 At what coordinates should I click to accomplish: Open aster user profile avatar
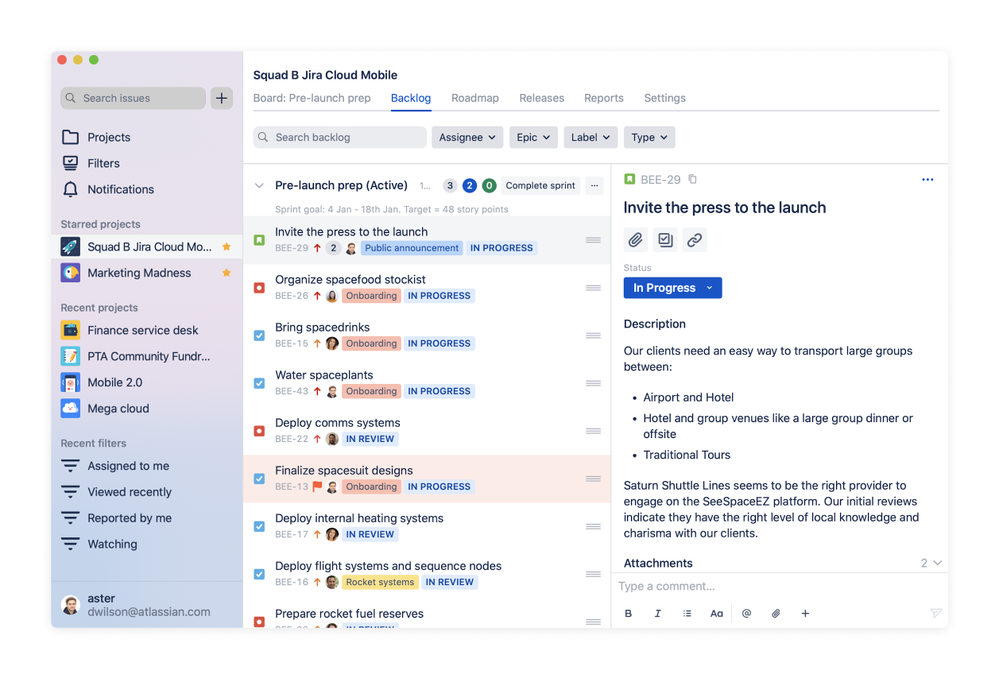(x=70, y=605)
